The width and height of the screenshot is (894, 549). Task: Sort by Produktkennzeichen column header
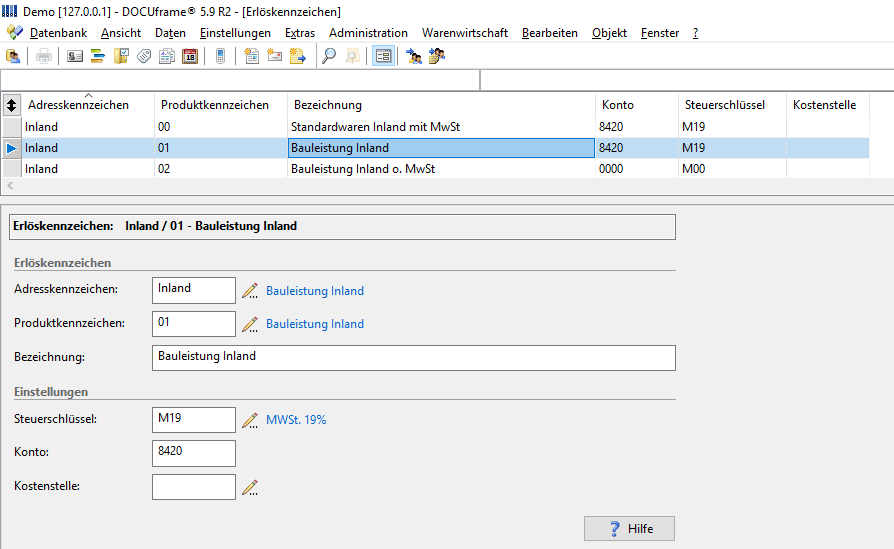(221, 105)
